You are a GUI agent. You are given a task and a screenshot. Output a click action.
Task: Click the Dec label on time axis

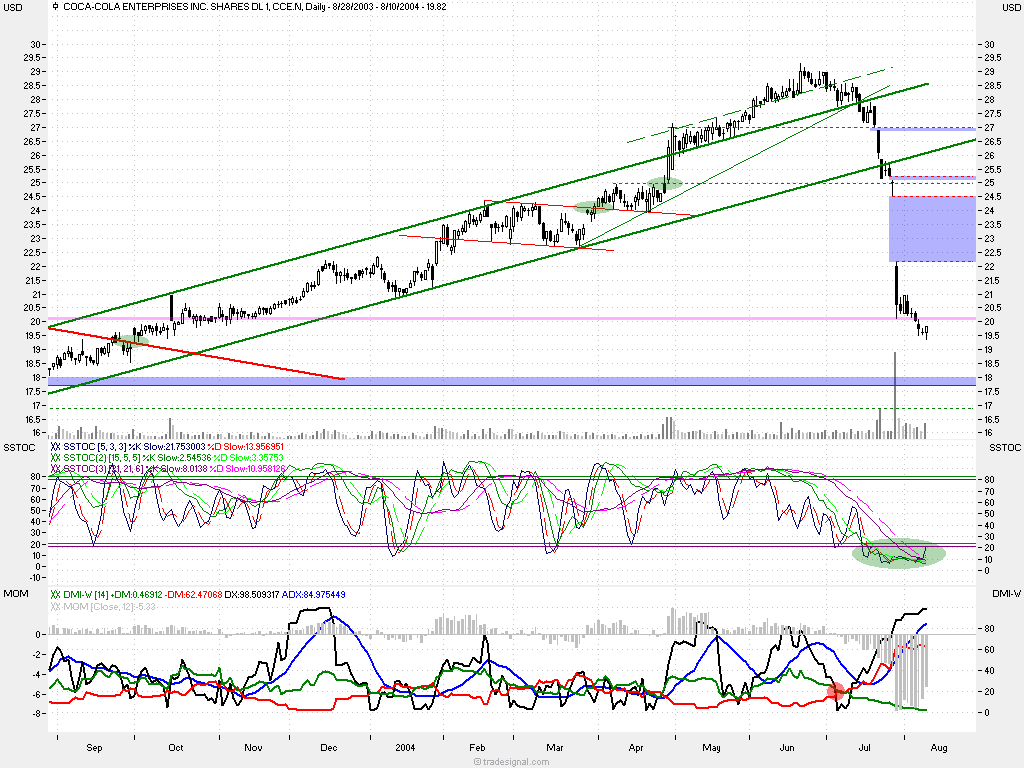328,748
